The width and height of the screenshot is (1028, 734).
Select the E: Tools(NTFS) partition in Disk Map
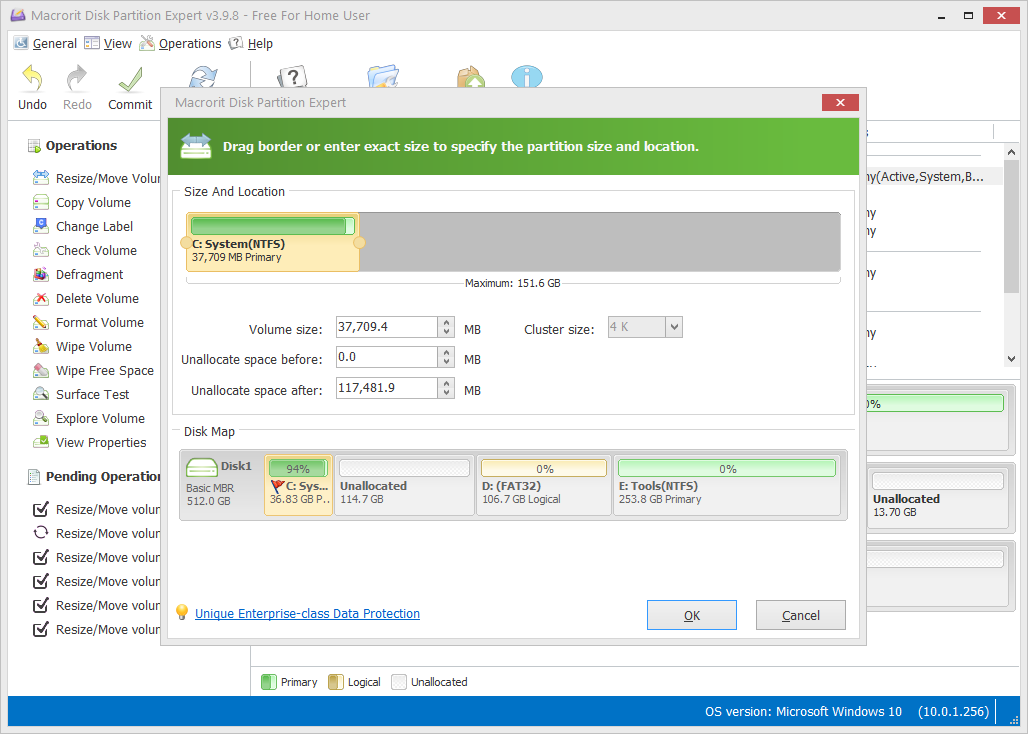[x=726, y=485]
